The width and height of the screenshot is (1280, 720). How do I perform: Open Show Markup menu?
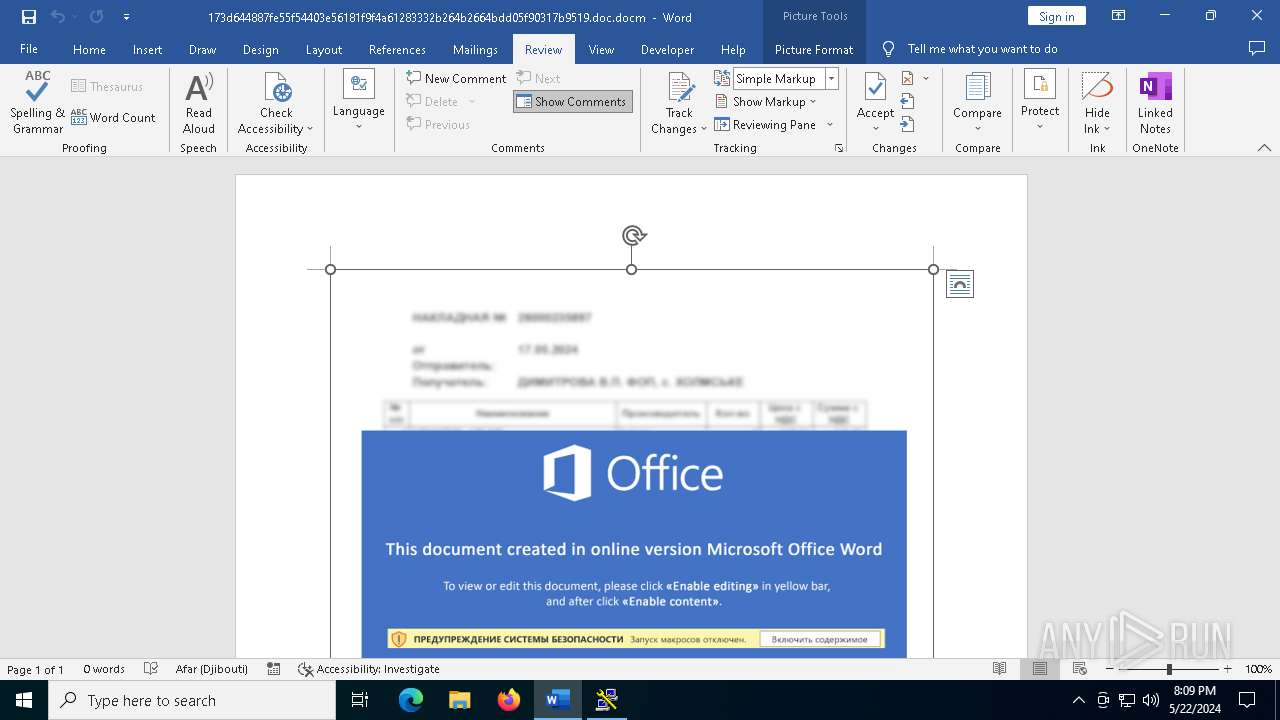tap(766, 101)
